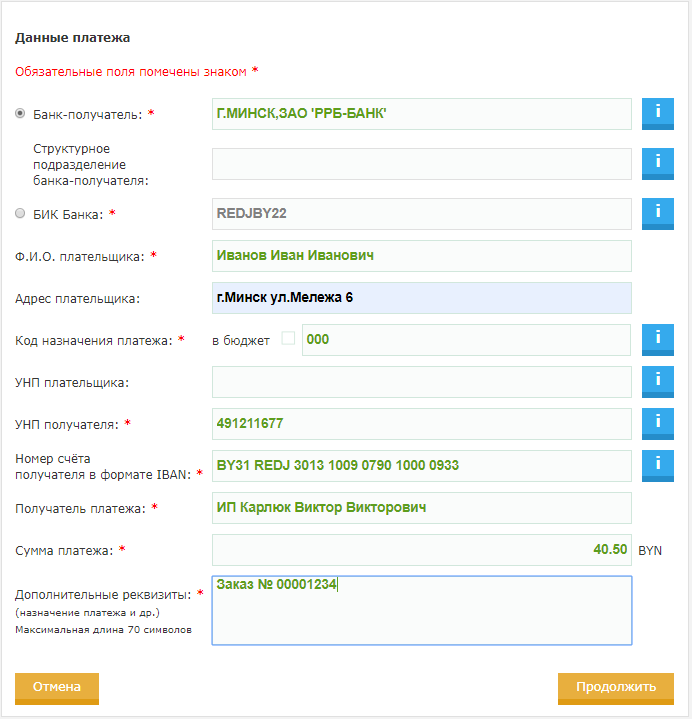Click the Ф.И.О. плательщика input field
The image size is (692, 719).
(421, 256)
